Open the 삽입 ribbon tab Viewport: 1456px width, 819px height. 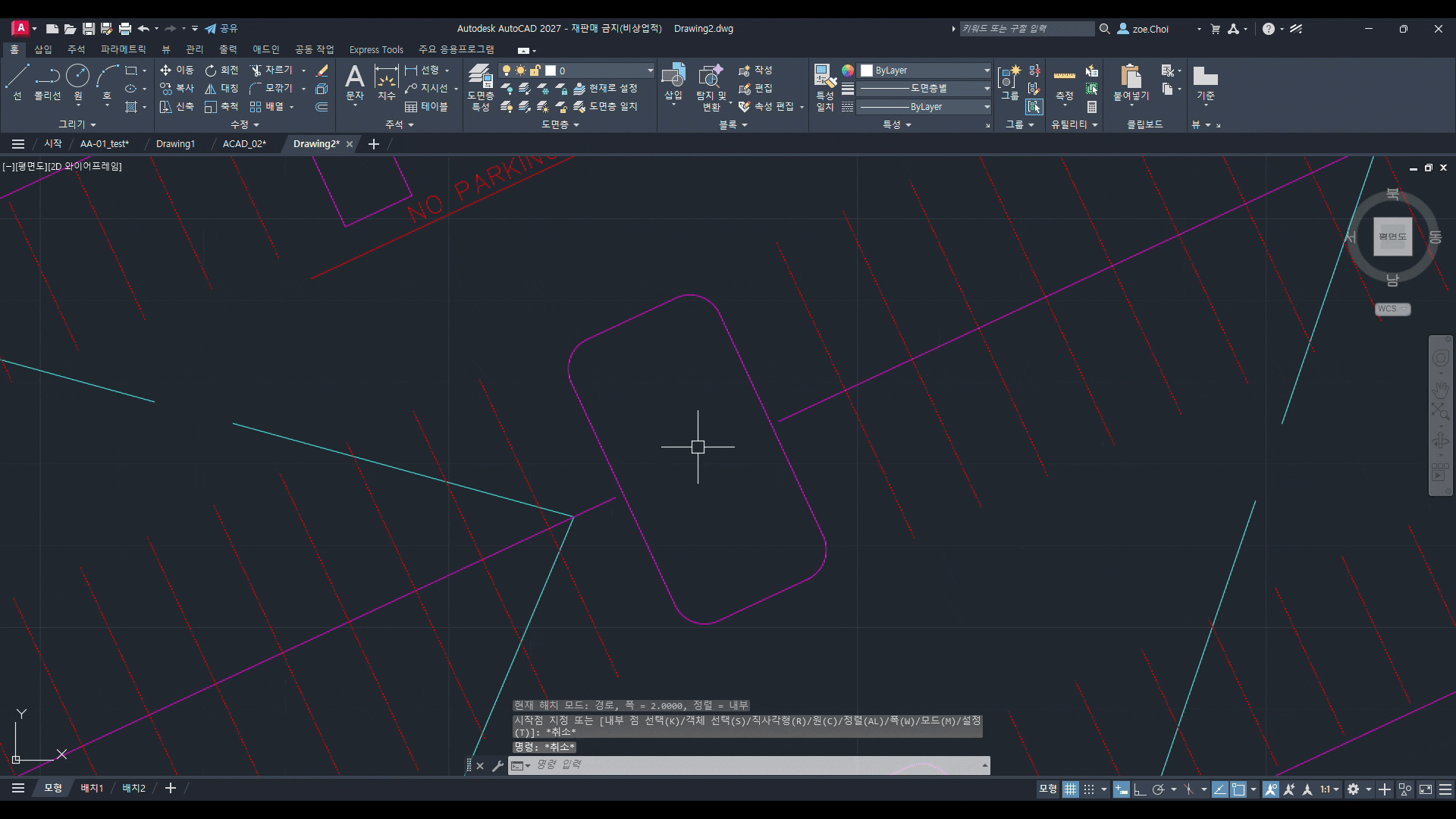point(43,49)
